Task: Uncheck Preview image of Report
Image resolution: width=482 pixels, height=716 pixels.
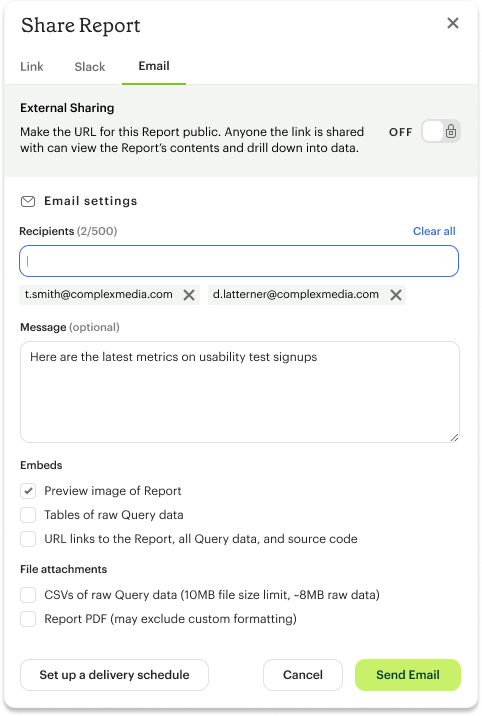Action: 28,491
